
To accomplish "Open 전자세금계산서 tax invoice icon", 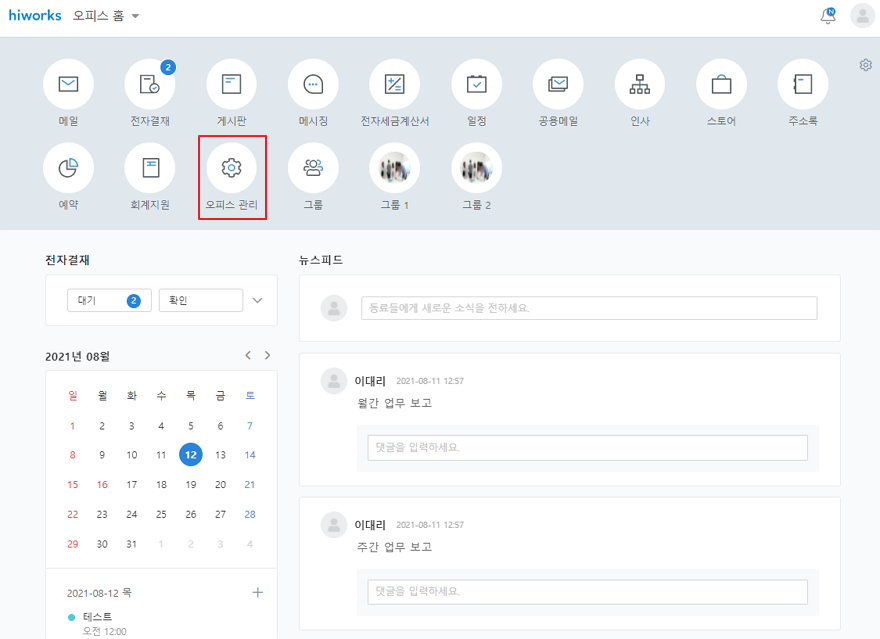I will pyautogui.click(x=394, y=85).
